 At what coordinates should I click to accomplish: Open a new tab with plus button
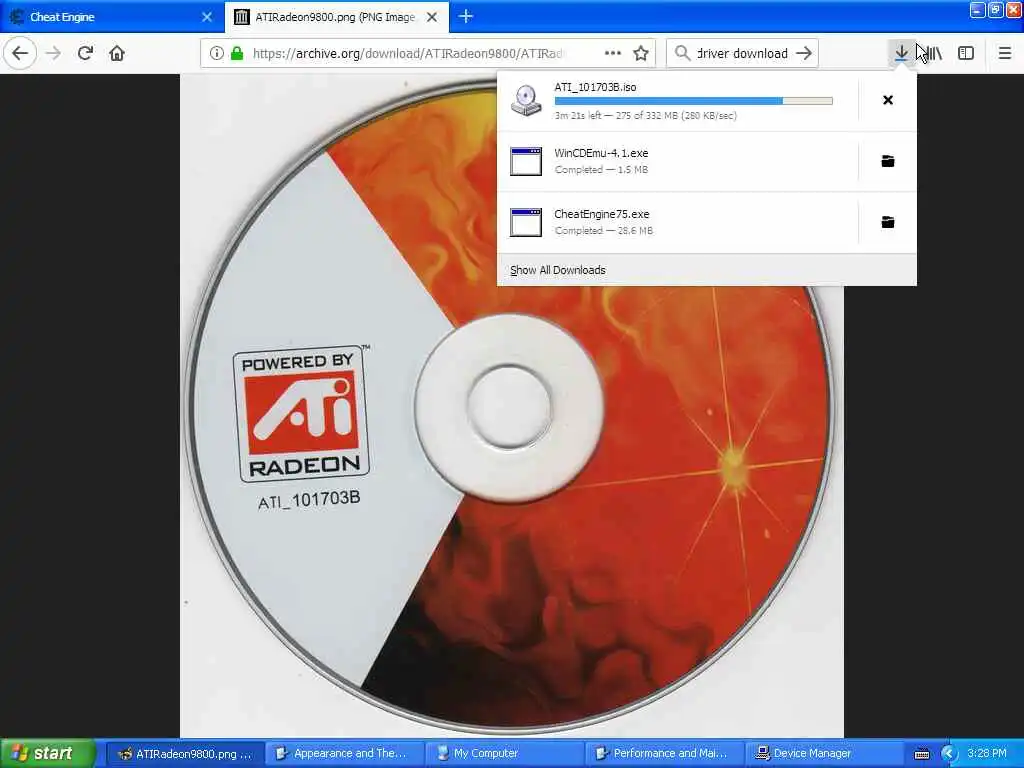pyautogui.click(x=466, y=16)
